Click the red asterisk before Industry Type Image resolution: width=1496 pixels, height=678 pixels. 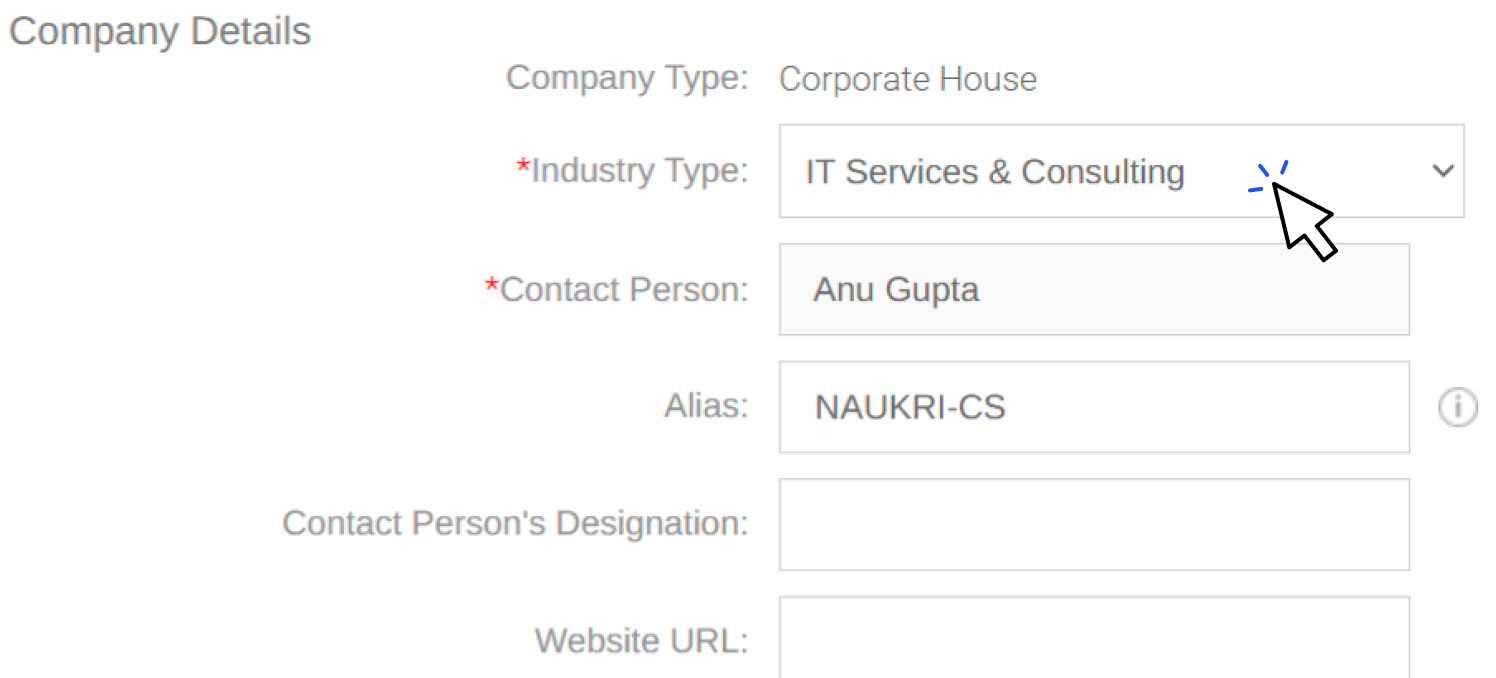pos(523,168)
